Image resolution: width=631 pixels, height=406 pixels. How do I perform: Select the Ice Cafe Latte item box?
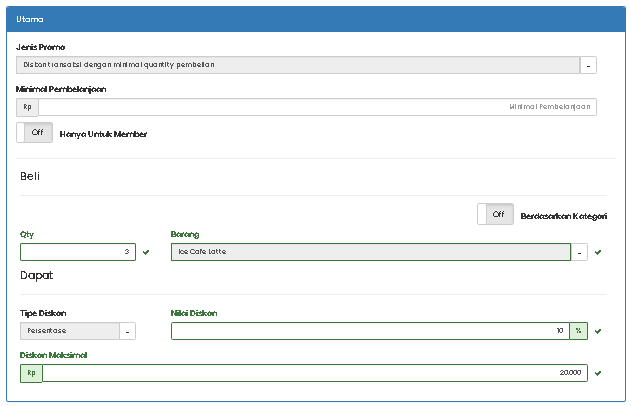pos(370,252)
